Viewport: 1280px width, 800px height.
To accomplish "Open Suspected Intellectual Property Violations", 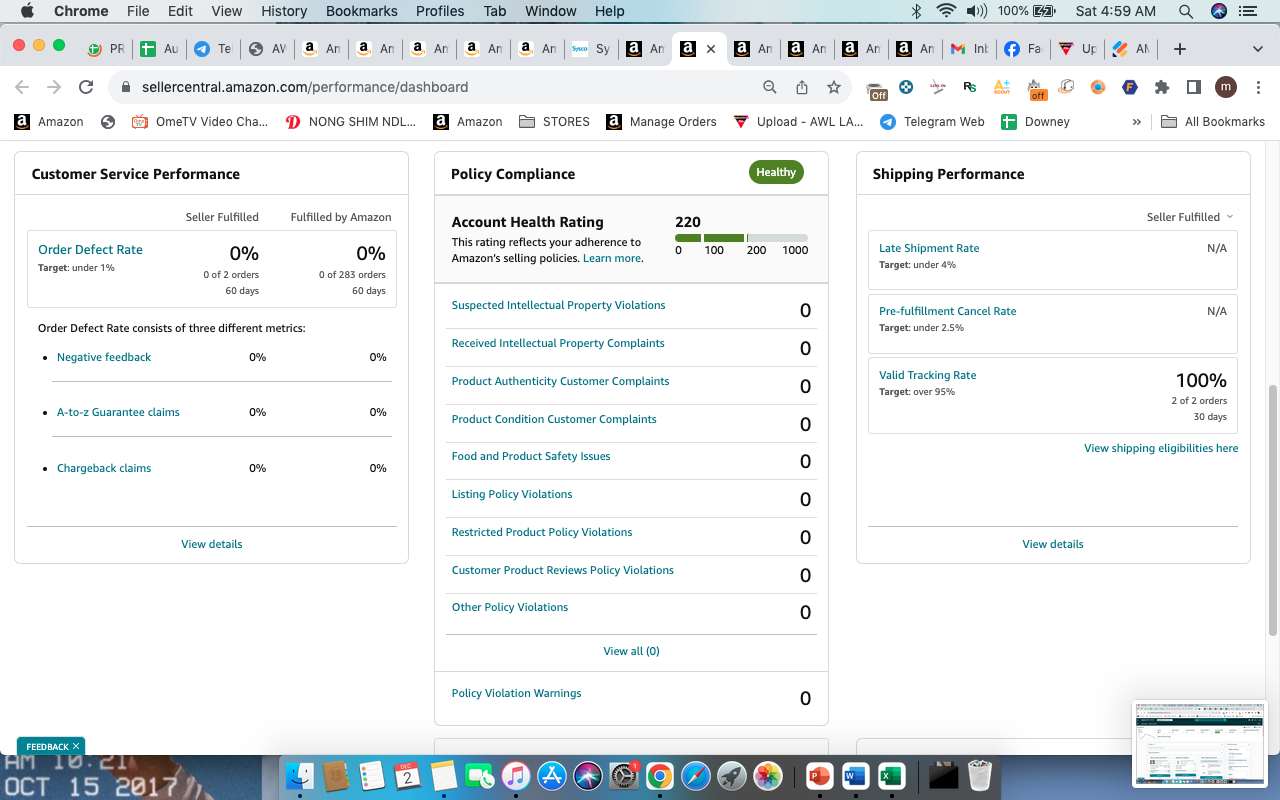I will pos(558,305).
